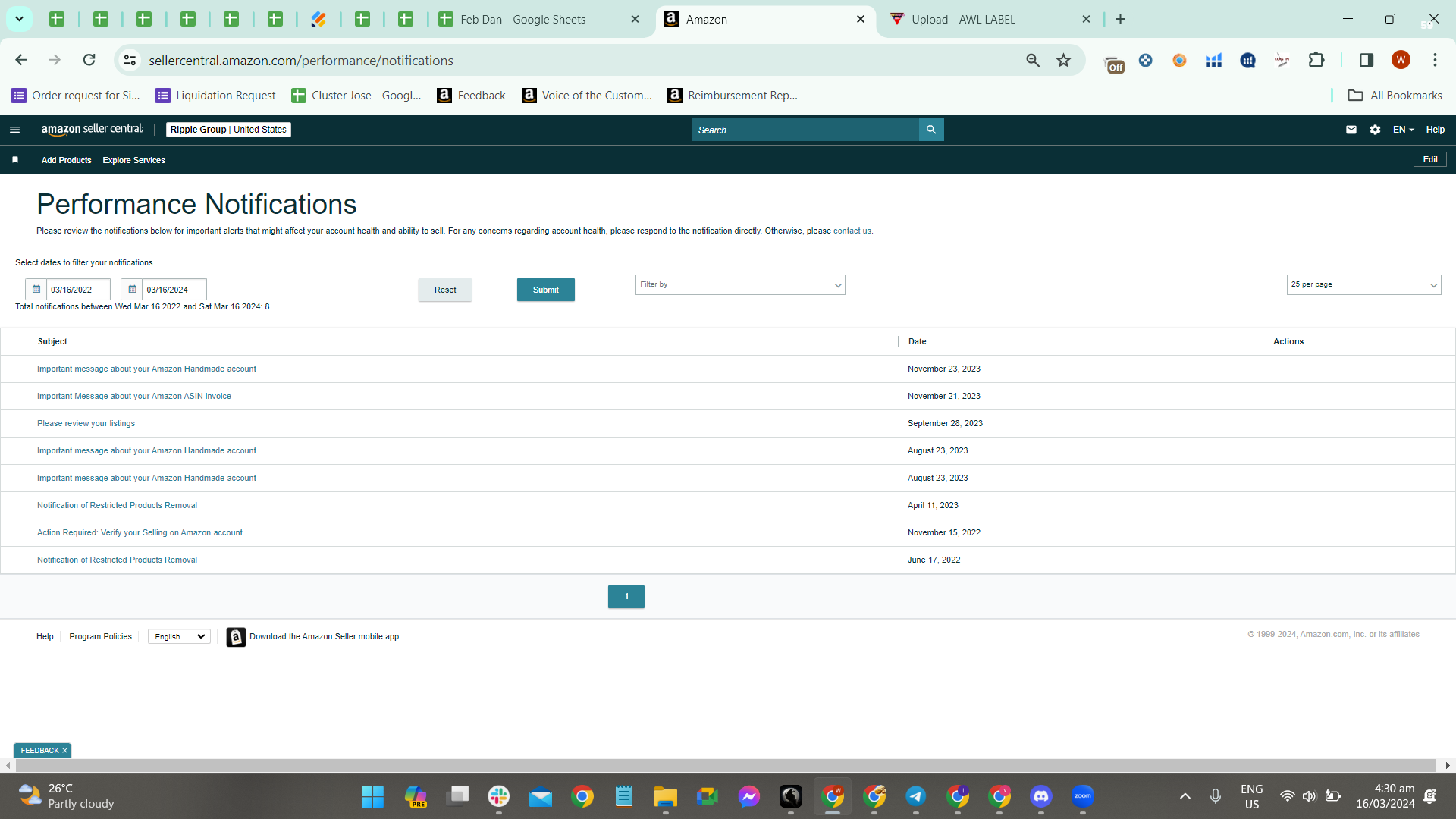
Task: Close the FEEDBACK tab widget
Action: pyautogui.click(x=64, y=751)
